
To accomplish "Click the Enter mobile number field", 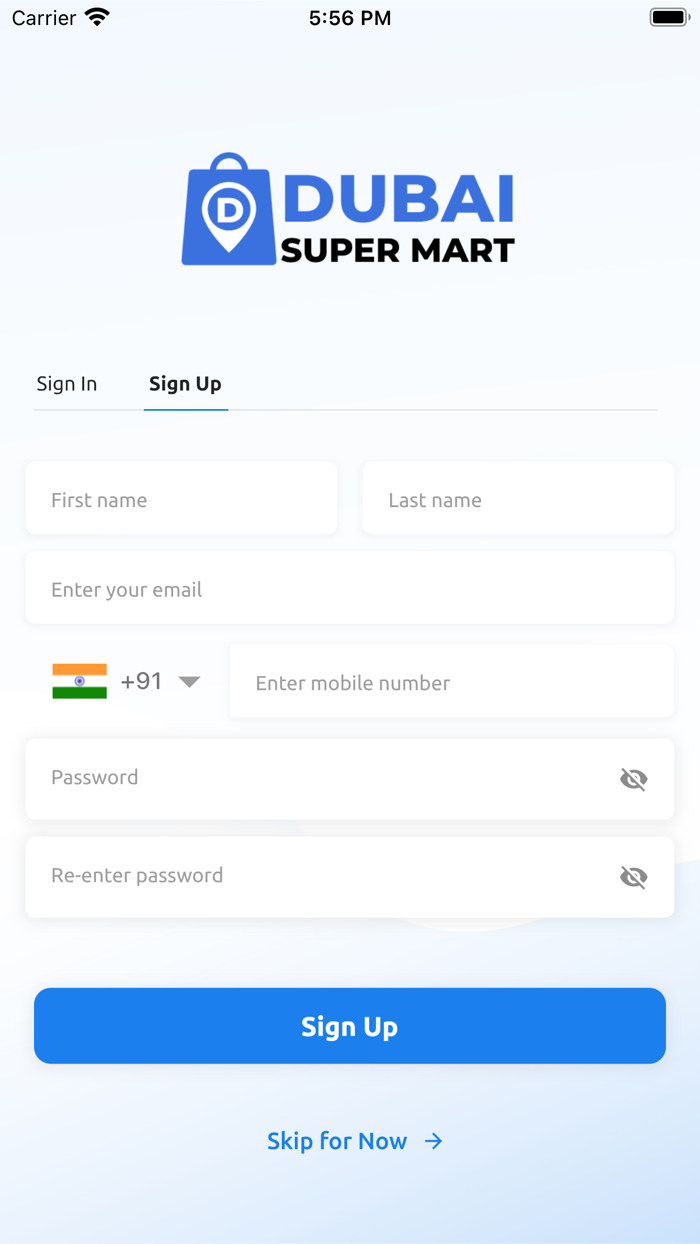I will [451, 682].
